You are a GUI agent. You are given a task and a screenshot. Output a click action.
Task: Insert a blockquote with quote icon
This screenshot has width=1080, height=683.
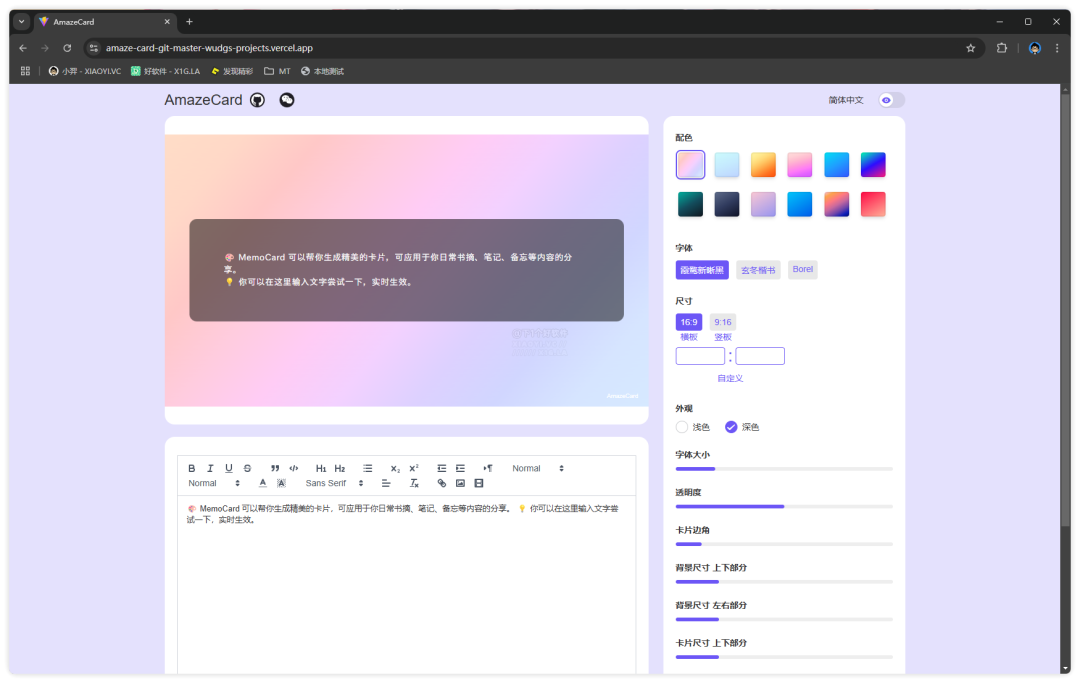[x=275, y=468]
